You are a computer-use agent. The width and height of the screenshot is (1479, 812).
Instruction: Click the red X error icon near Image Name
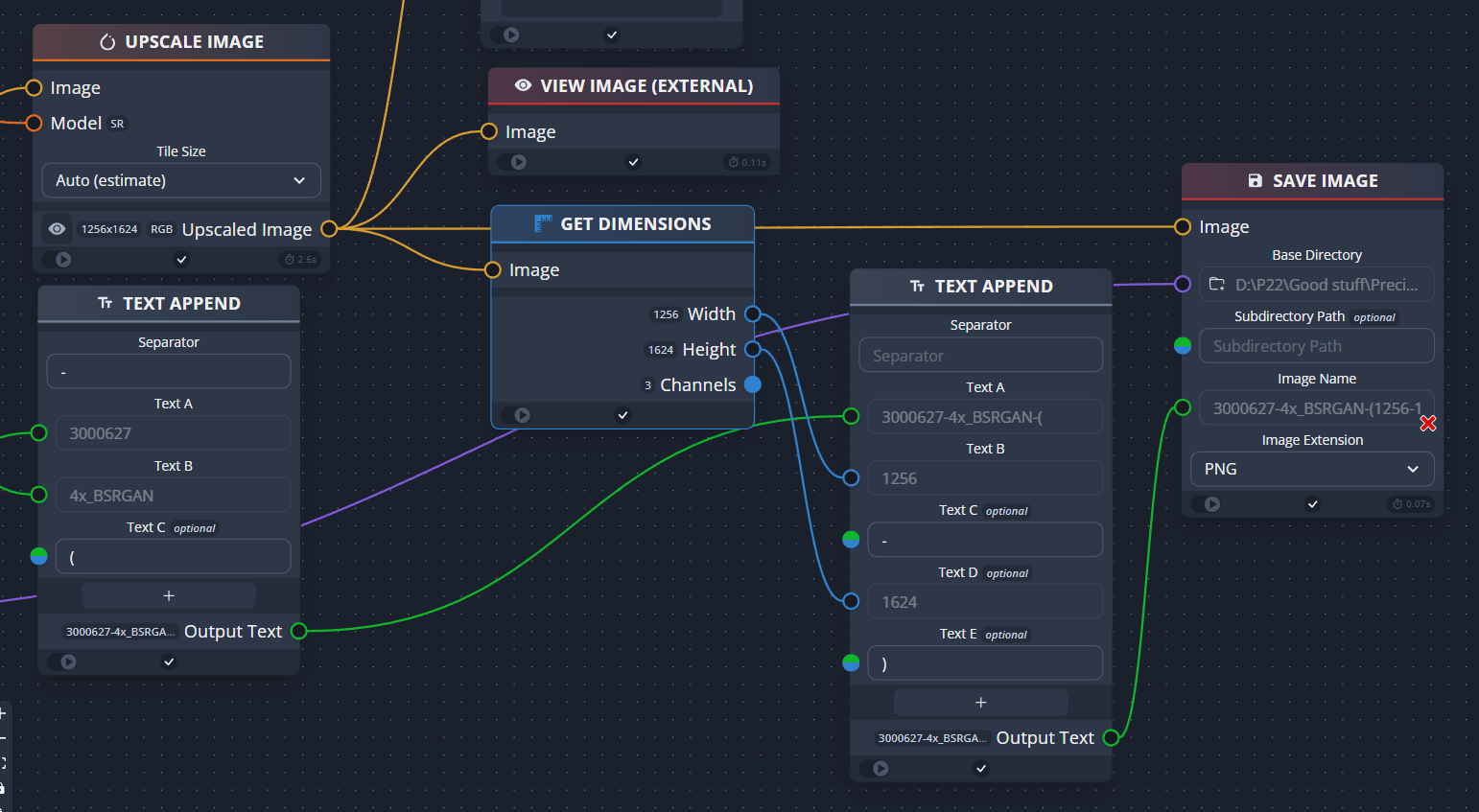coord(1428,423)
